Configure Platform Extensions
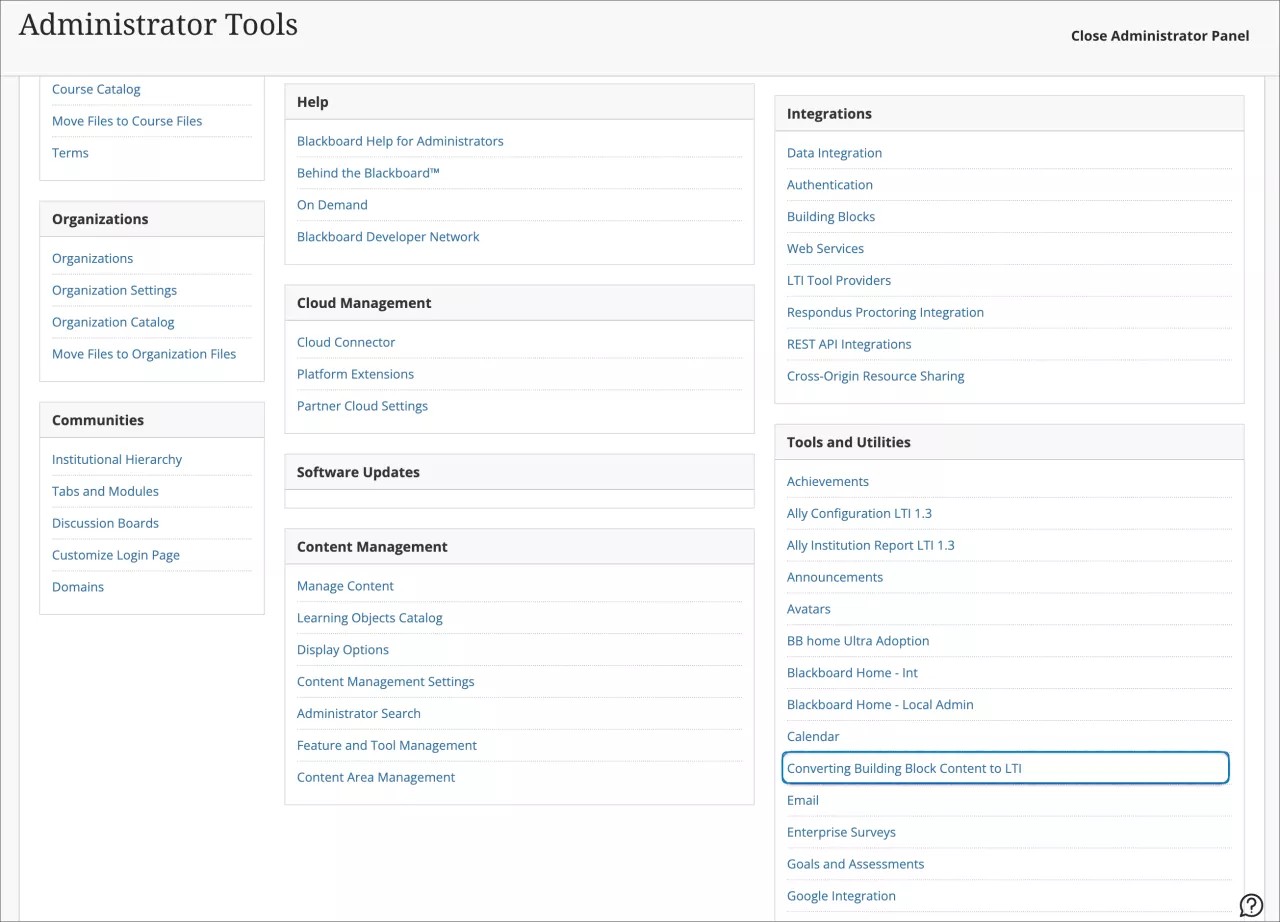This screenshot has width=1280, height=922. click(x=355, y=374)
